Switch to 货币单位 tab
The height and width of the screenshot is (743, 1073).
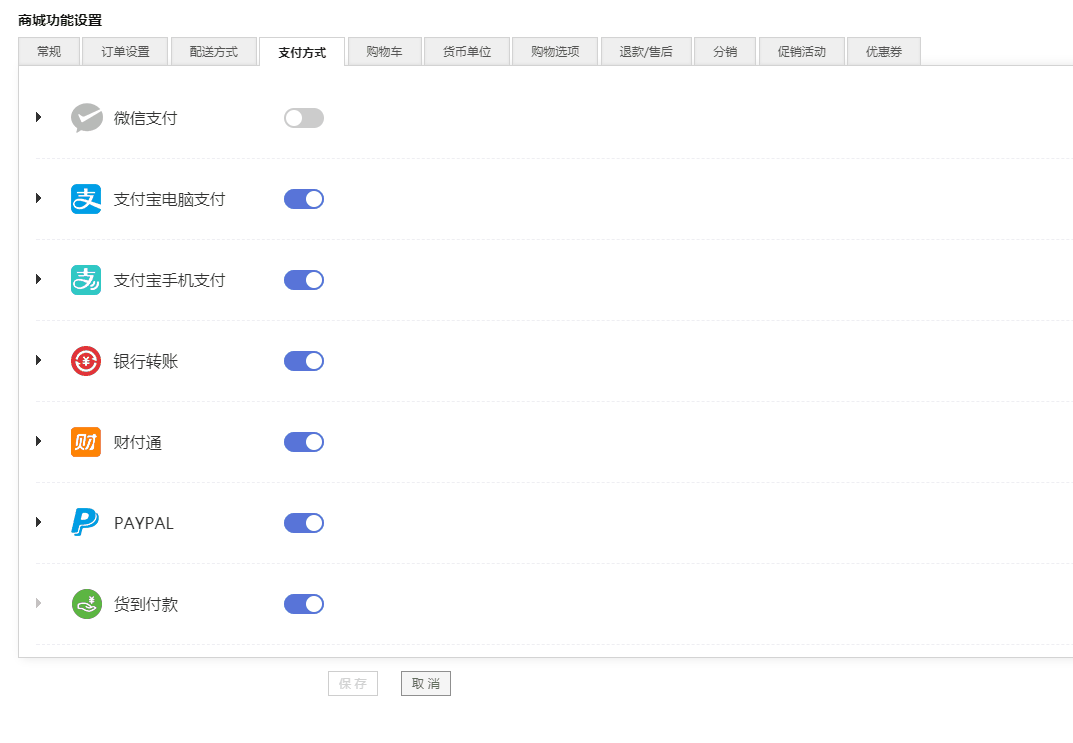(x=467, y=51)
